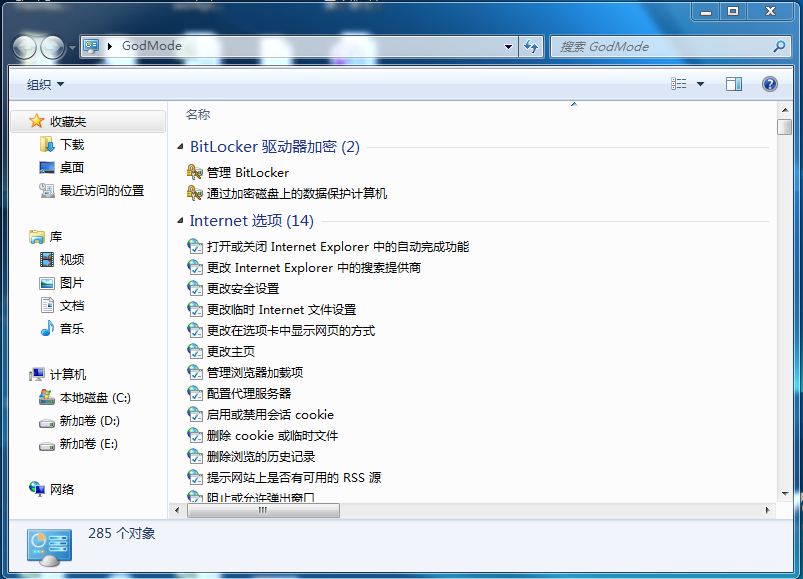Click icon beside 通过加密磁盘上的数据保护计算机
Screen dimensions: 803x579
[x=195, y=193]
